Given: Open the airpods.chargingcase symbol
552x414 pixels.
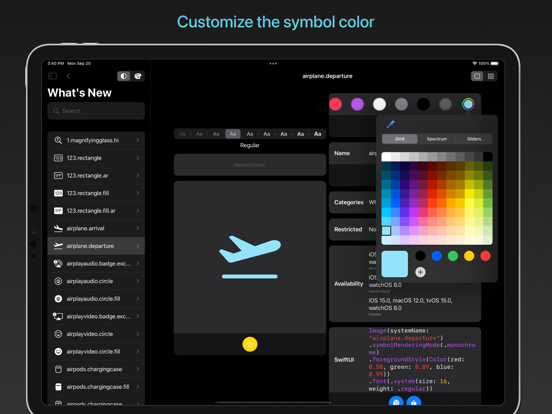Looking at the screenshot, I should tap(96, 369).
